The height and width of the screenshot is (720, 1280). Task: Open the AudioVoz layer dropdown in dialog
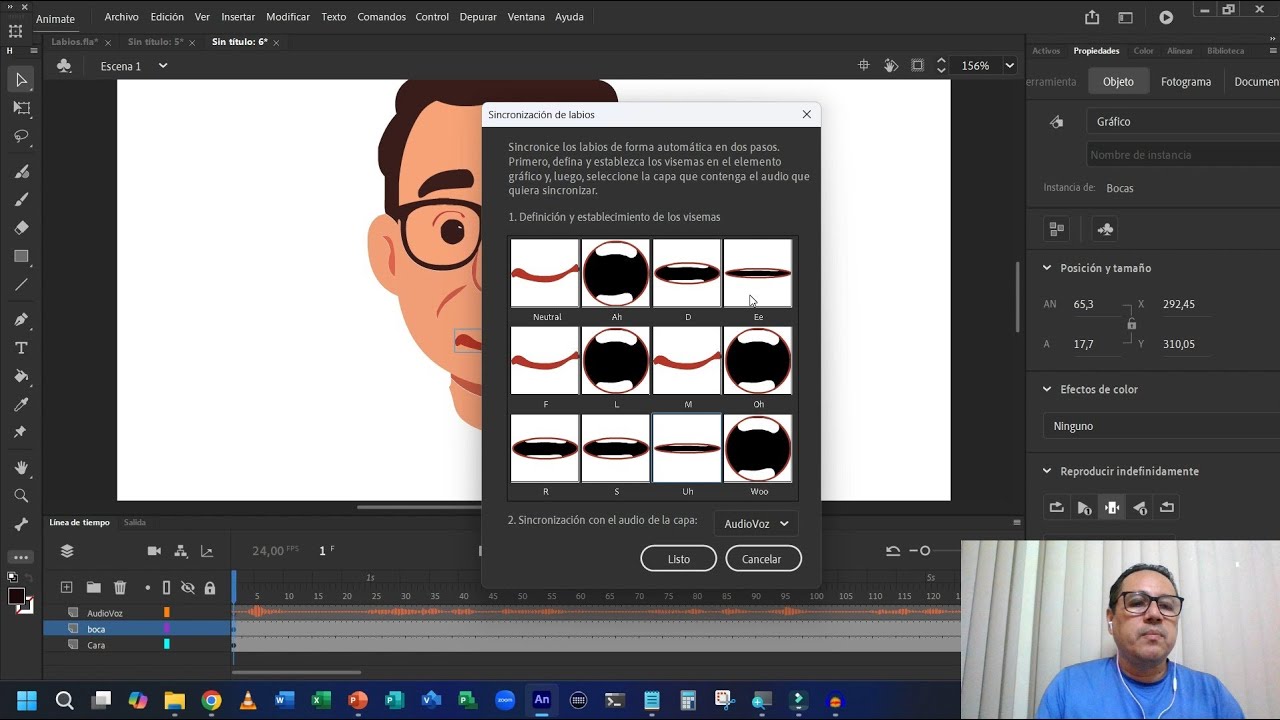click(756, 523)
